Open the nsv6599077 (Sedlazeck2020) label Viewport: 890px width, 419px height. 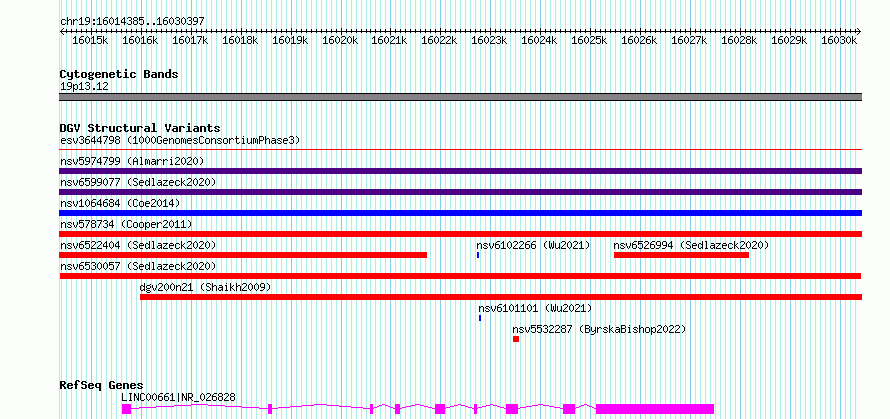pyautogui.click(x=138, y=182)
